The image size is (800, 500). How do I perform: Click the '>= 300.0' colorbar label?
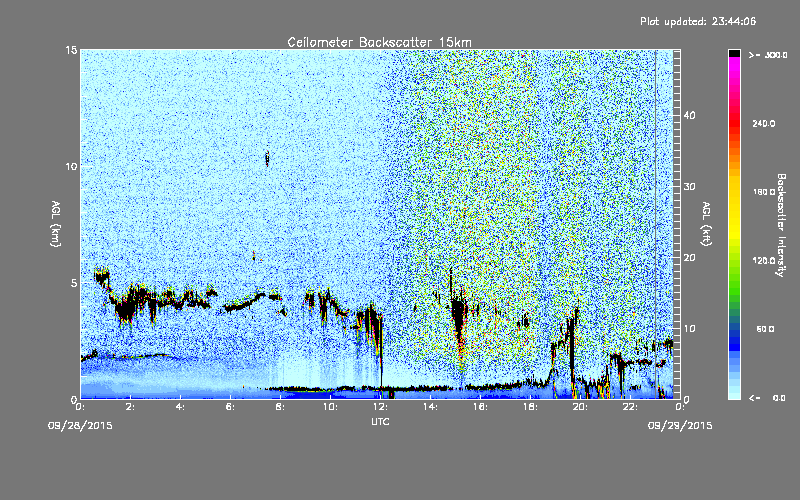tap(768, 55)
